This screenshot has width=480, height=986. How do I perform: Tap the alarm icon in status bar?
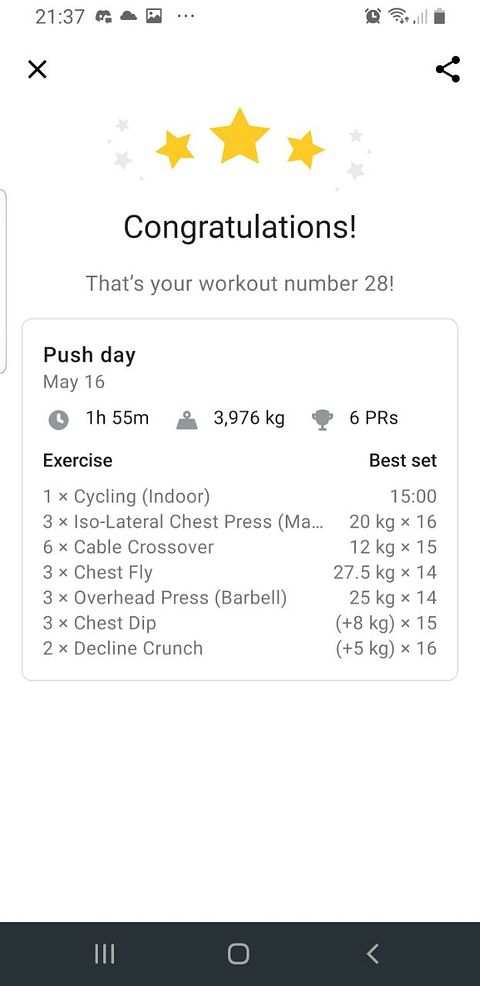click(372, 16)
